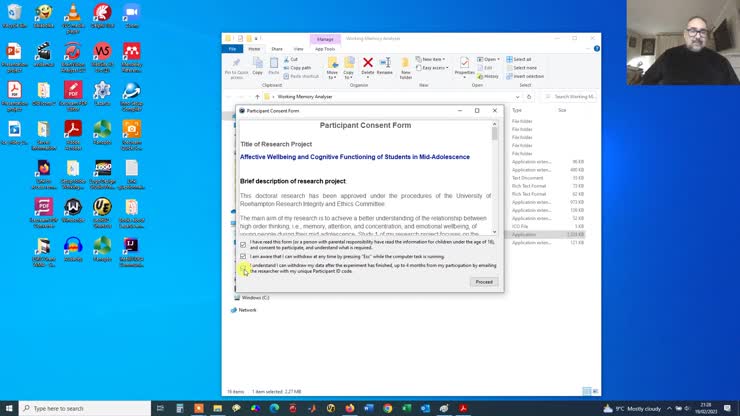Click the Up arrow navigation icon
This screenshot has width=740, height=416.
pyautogui.click(x=257, y=97)
